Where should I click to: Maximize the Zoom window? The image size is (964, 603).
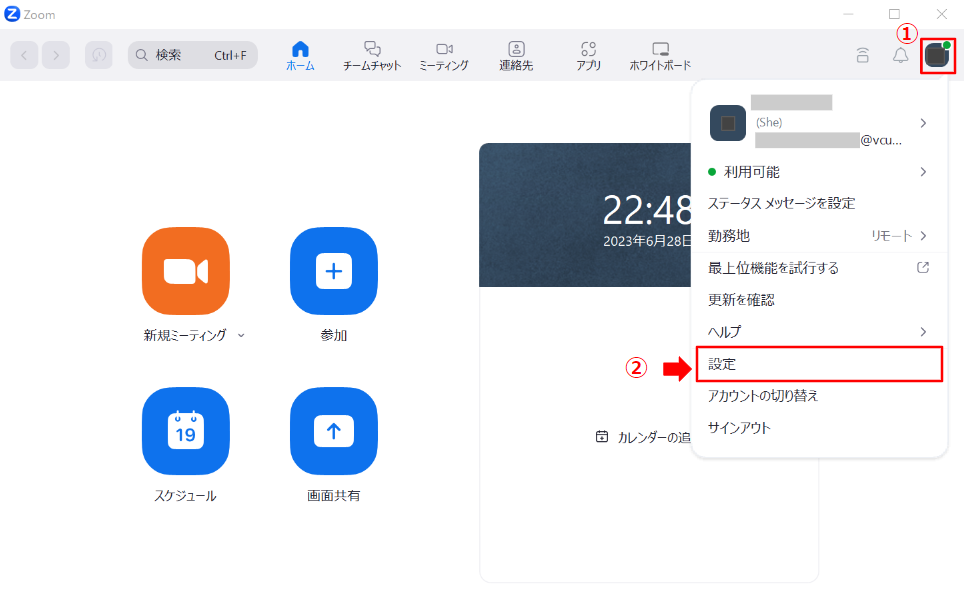tap(895, 14)
